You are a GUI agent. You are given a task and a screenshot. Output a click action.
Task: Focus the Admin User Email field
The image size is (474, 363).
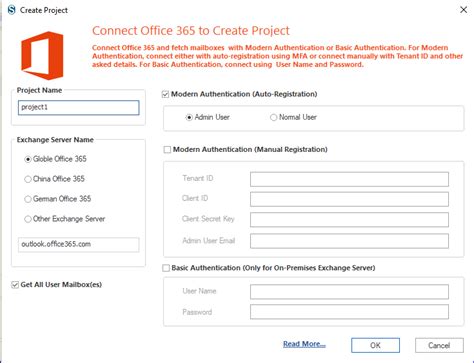349,241
